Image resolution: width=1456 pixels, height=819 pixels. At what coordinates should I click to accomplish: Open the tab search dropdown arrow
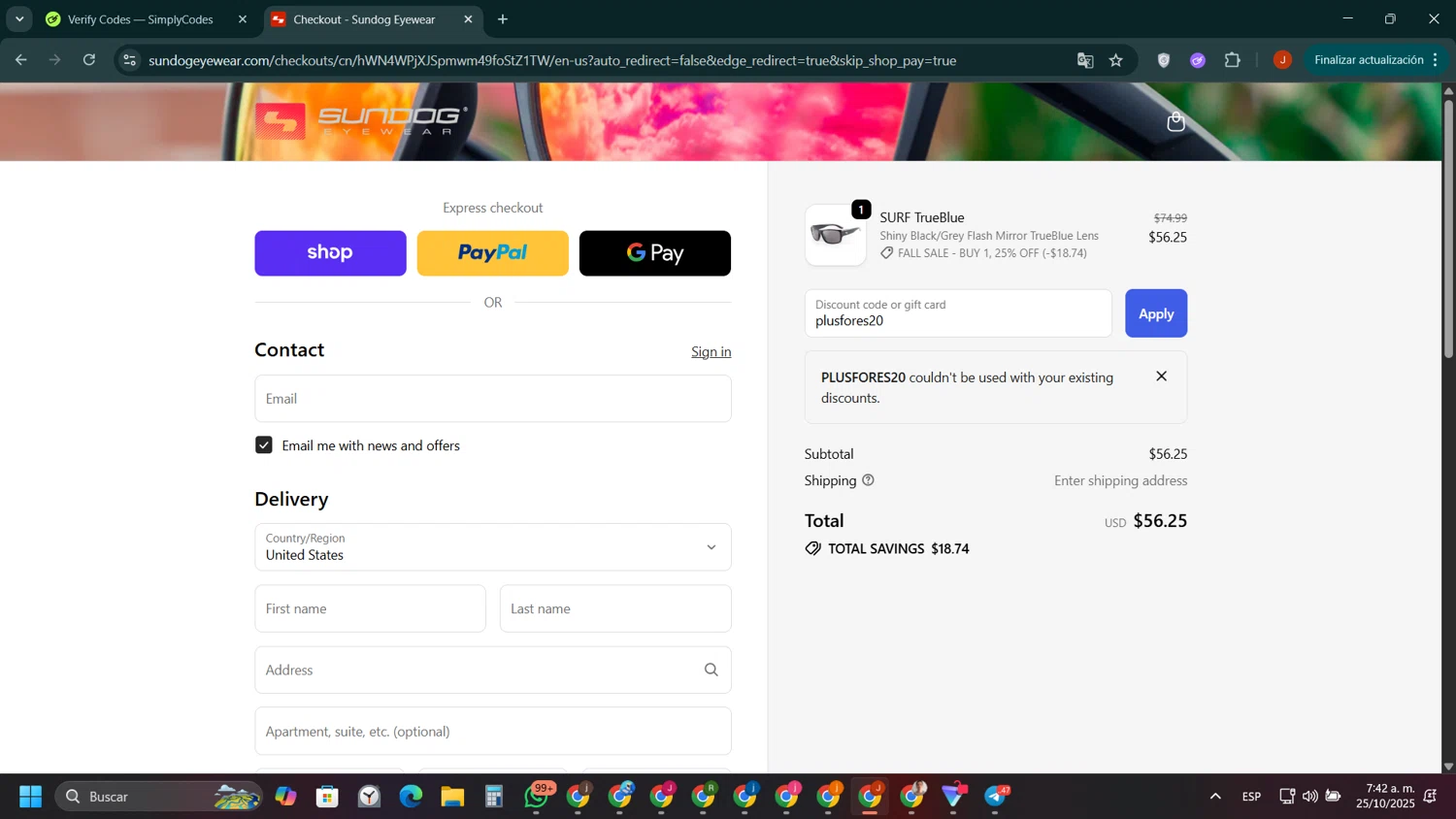[x=19, y=19]
